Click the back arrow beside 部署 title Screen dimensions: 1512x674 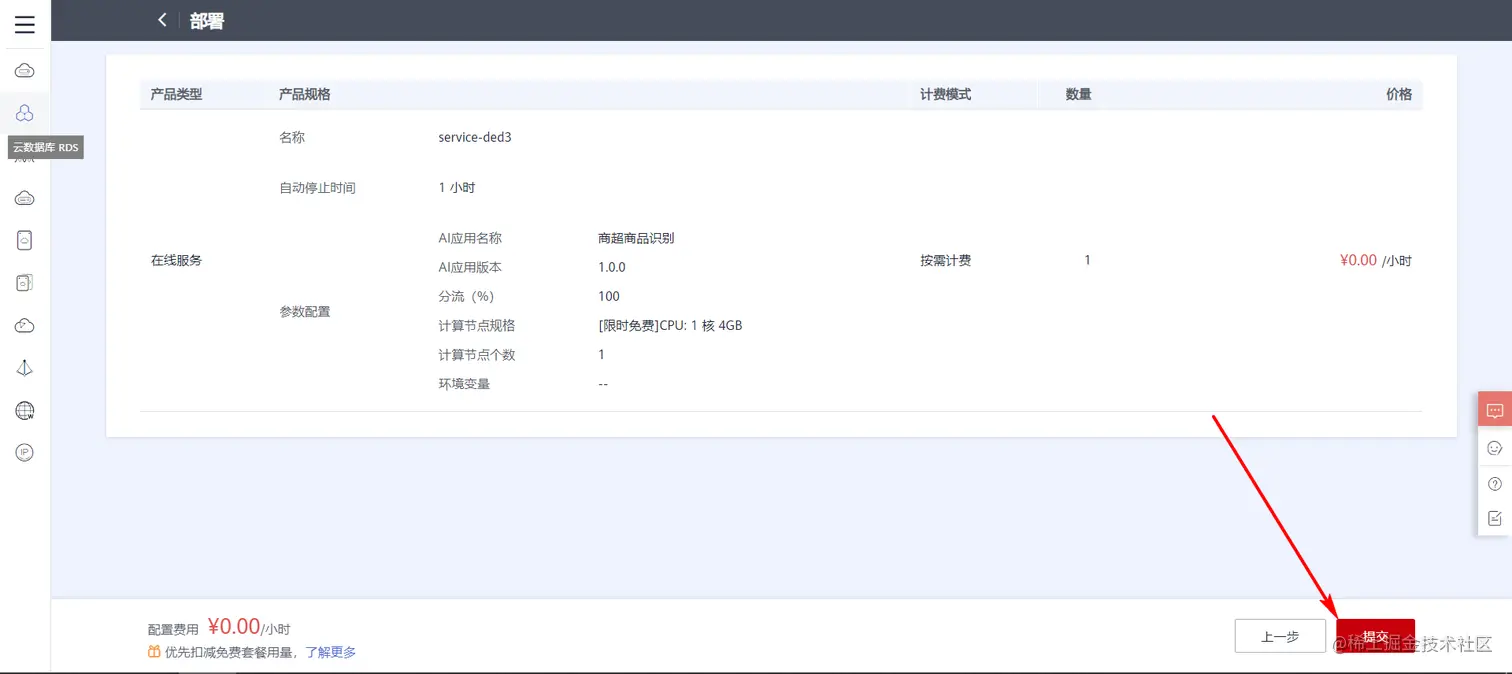[x=161, y=20]
